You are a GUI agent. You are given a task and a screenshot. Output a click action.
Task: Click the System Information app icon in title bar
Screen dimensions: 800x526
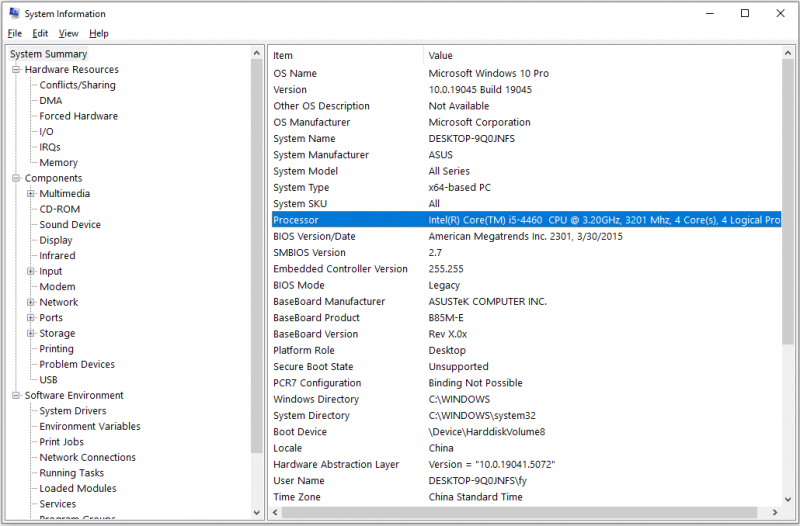click(14, 13)
